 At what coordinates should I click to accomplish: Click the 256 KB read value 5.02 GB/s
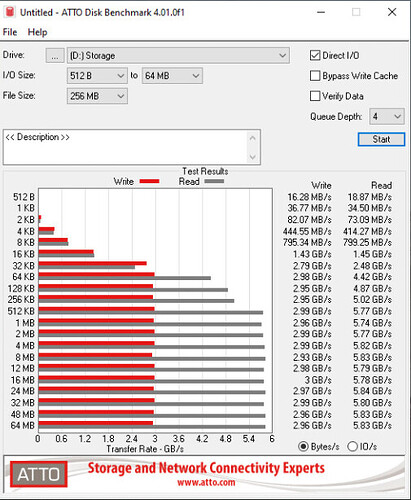coord(372,299)
